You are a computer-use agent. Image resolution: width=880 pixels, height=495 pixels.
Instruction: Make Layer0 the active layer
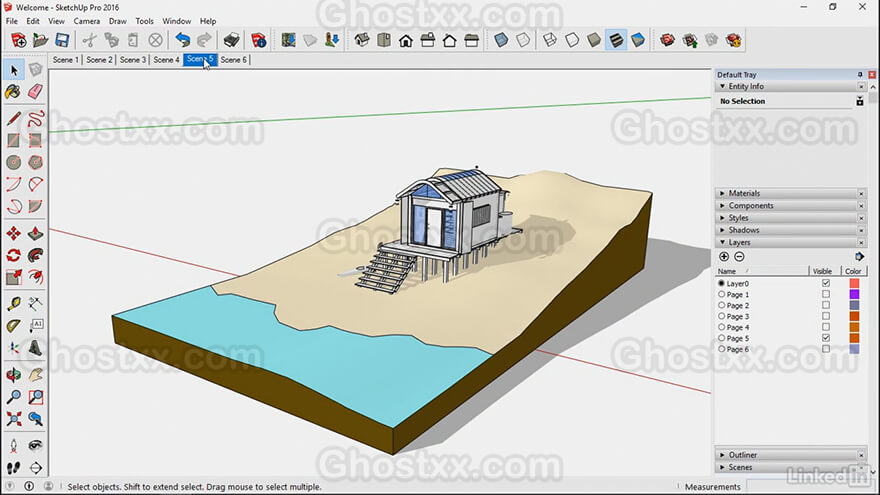pos(722,283)
